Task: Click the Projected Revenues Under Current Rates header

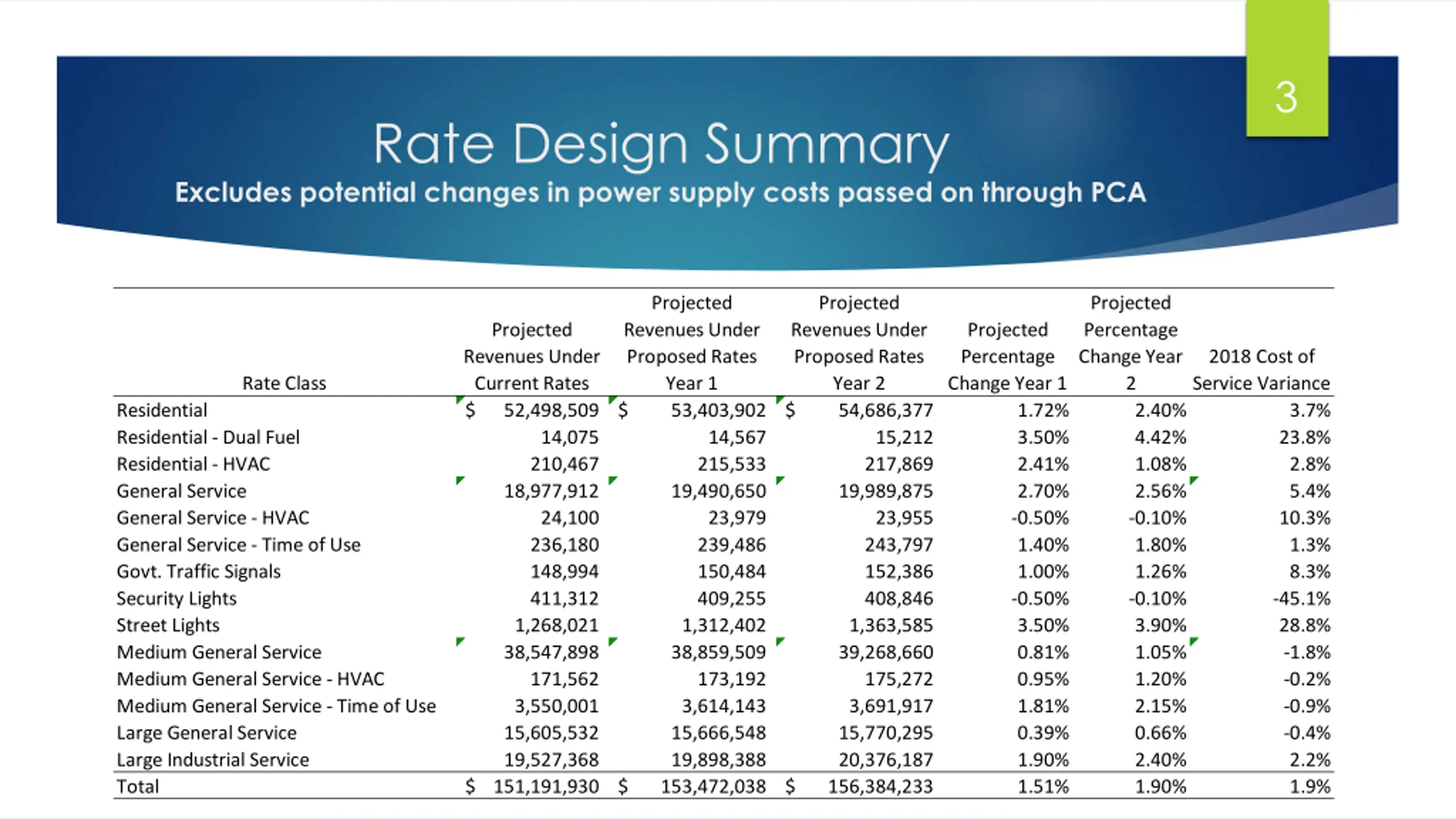Action: 531,356
